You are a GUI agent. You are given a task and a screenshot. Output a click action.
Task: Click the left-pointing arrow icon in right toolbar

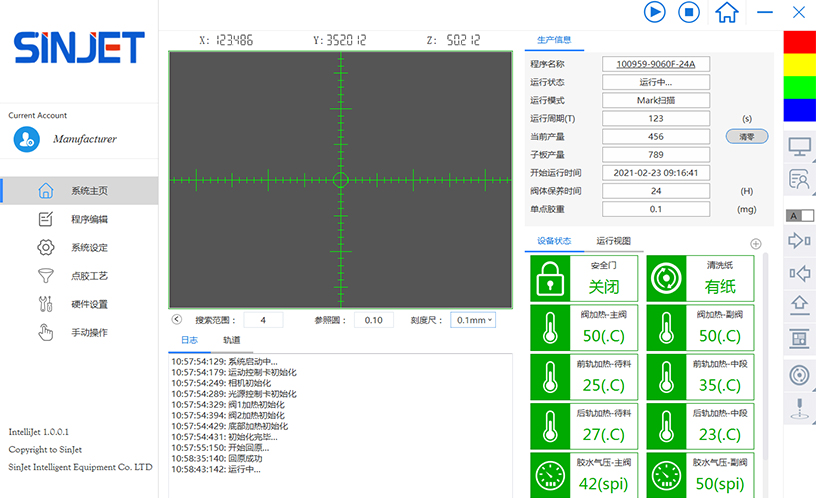click(799, 273)
